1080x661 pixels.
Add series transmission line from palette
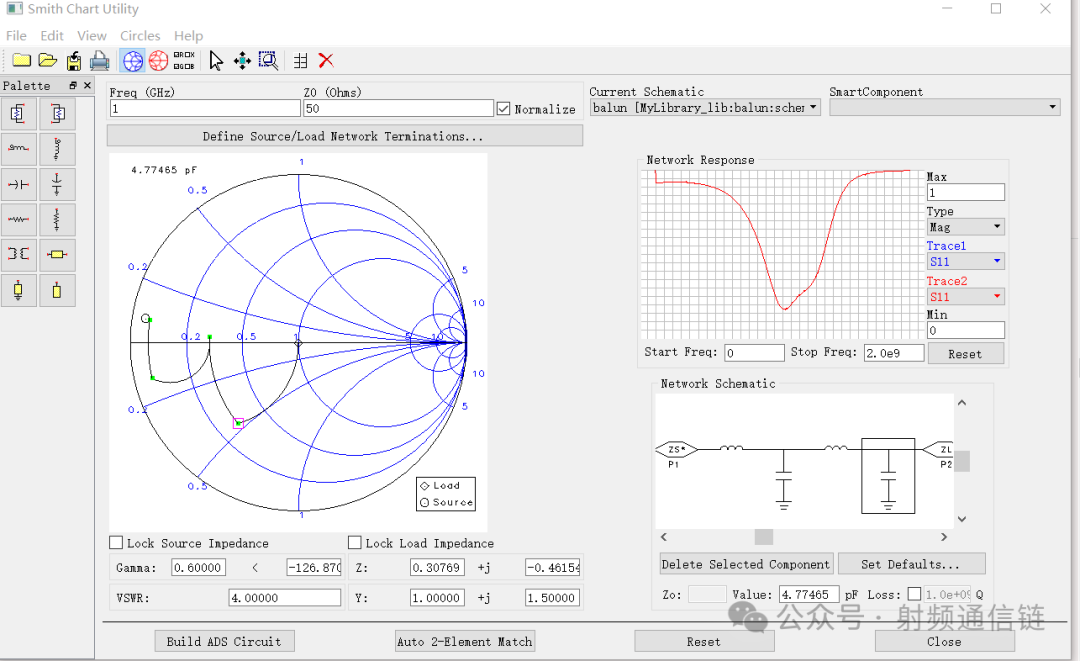pos(57,254)
